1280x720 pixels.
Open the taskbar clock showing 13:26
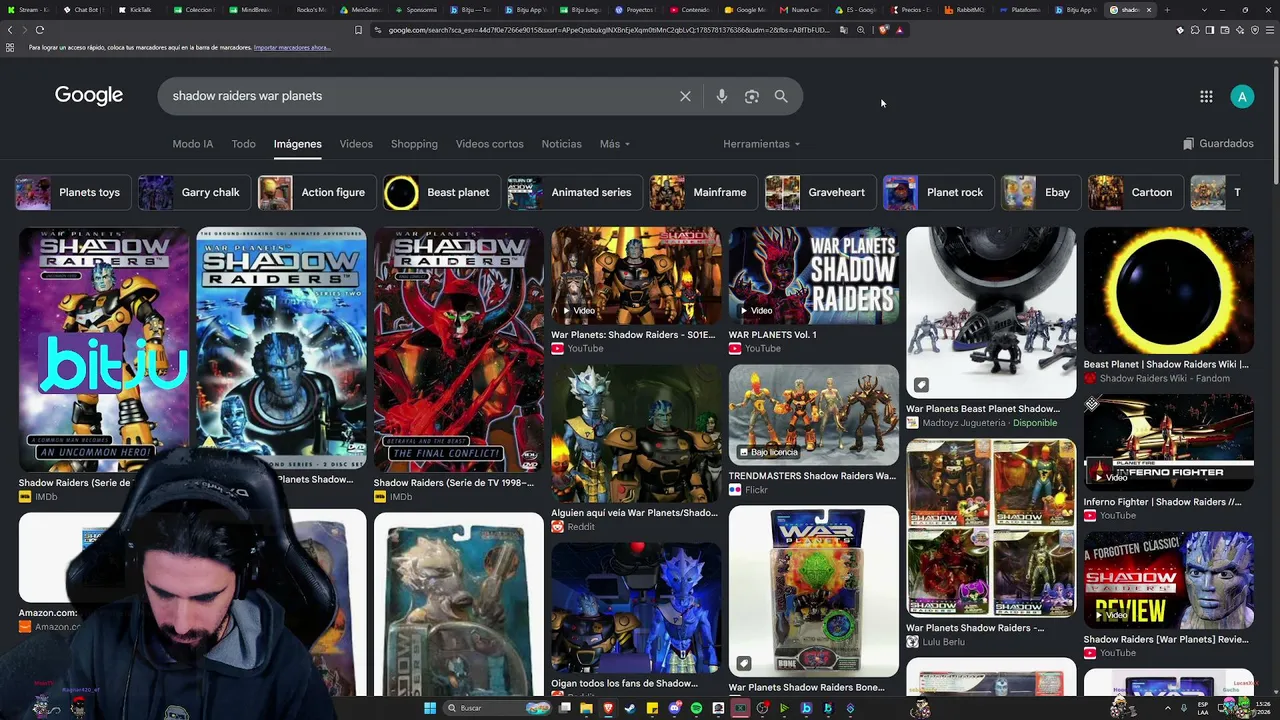[x=1262, y=708]
